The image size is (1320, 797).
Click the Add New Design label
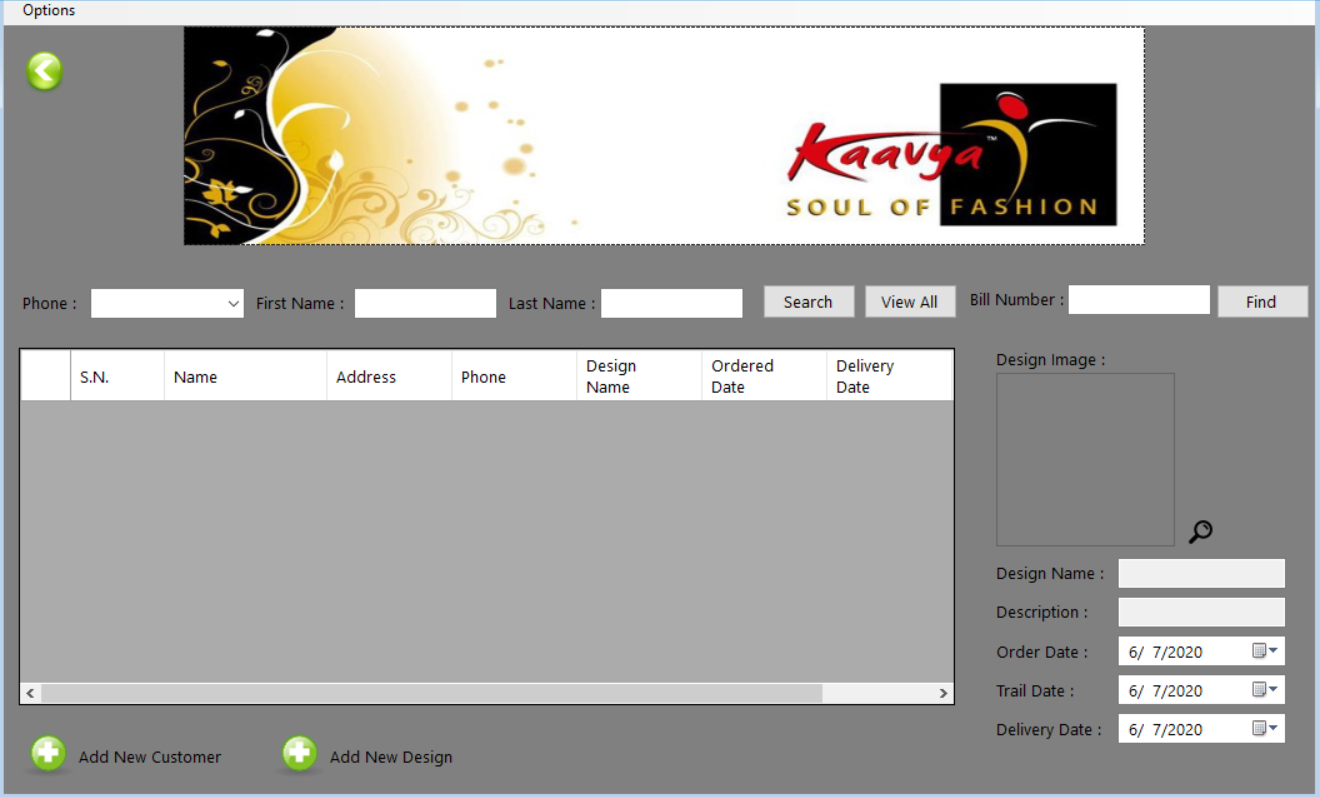point(391,757)
